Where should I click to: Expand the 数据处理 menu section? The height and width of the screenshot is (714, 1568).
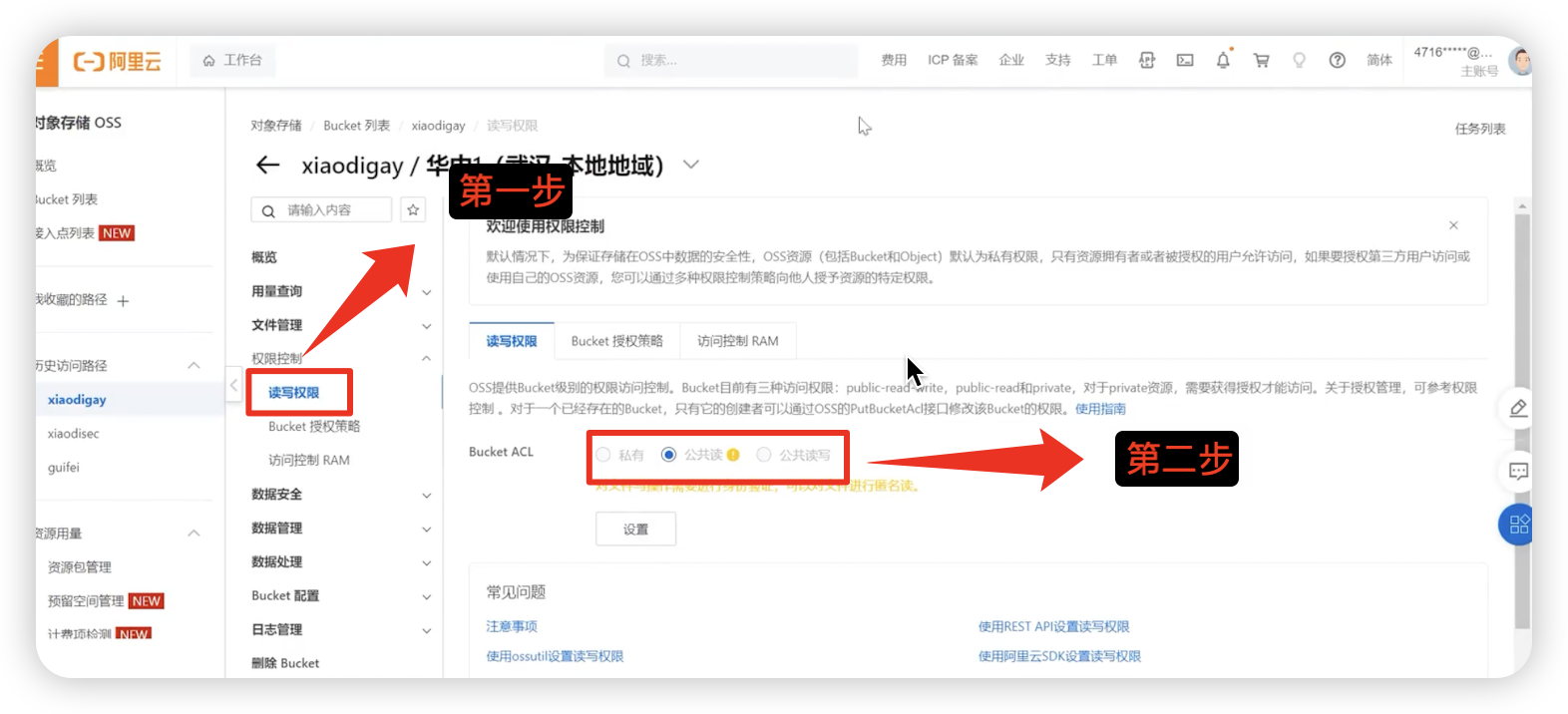[426, 563]
